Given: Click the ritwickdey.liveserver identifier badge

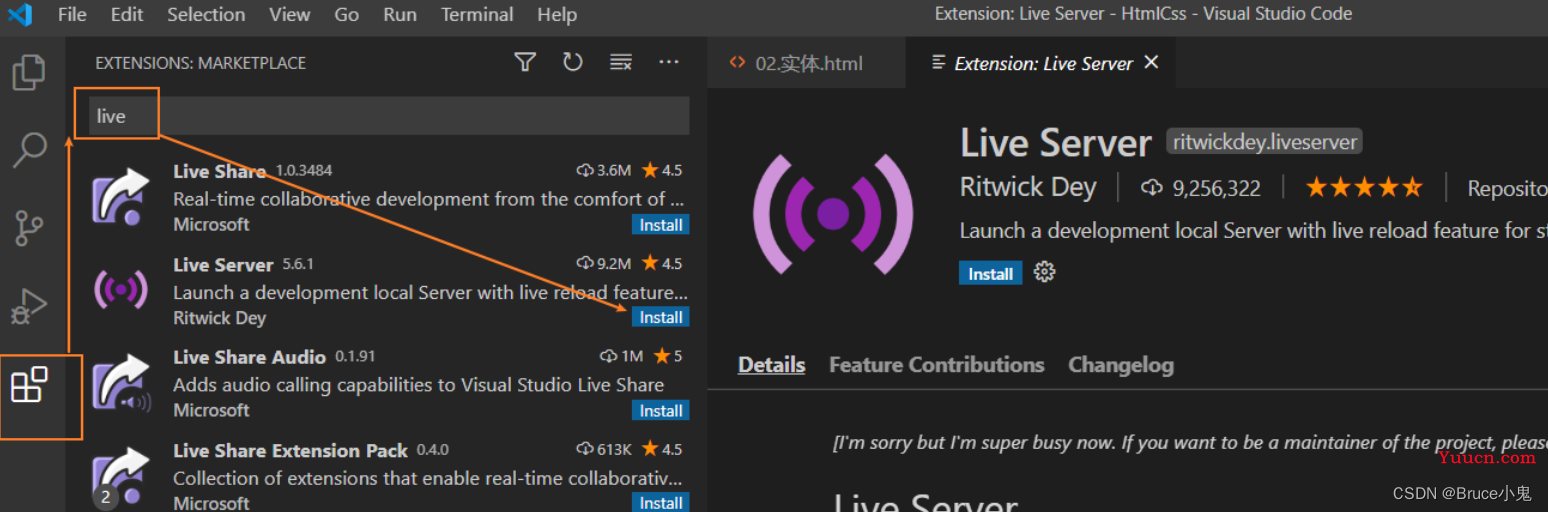Looking at the screenshot, I should click(x=1265, y=142).
